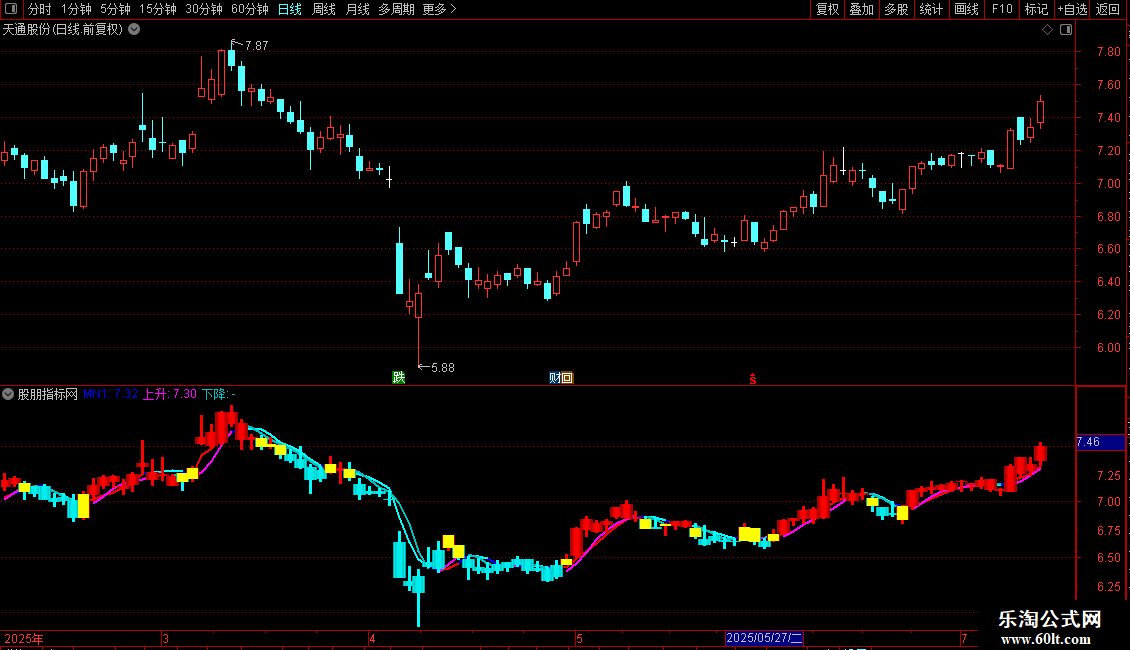1130x650 pixels.
Task: Open the F10 company info
Action: coord(1002,9)
